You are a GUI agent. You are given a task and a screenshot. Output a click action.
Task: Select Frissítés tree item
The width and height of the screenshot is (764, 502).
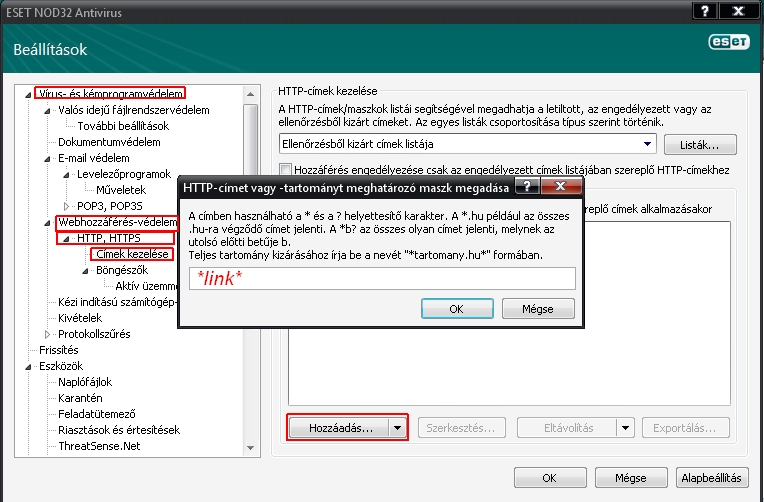(58, 350)
